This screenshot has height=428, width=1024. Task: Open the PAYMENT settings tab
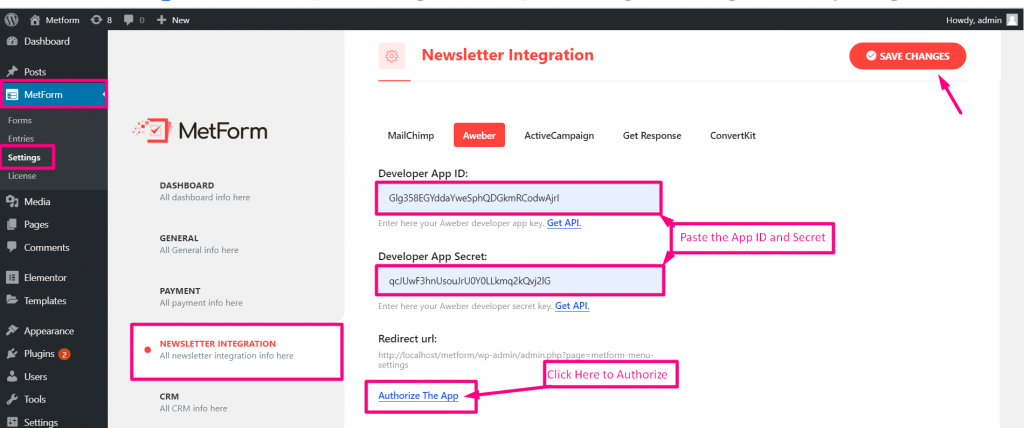(x=201, y=297)
